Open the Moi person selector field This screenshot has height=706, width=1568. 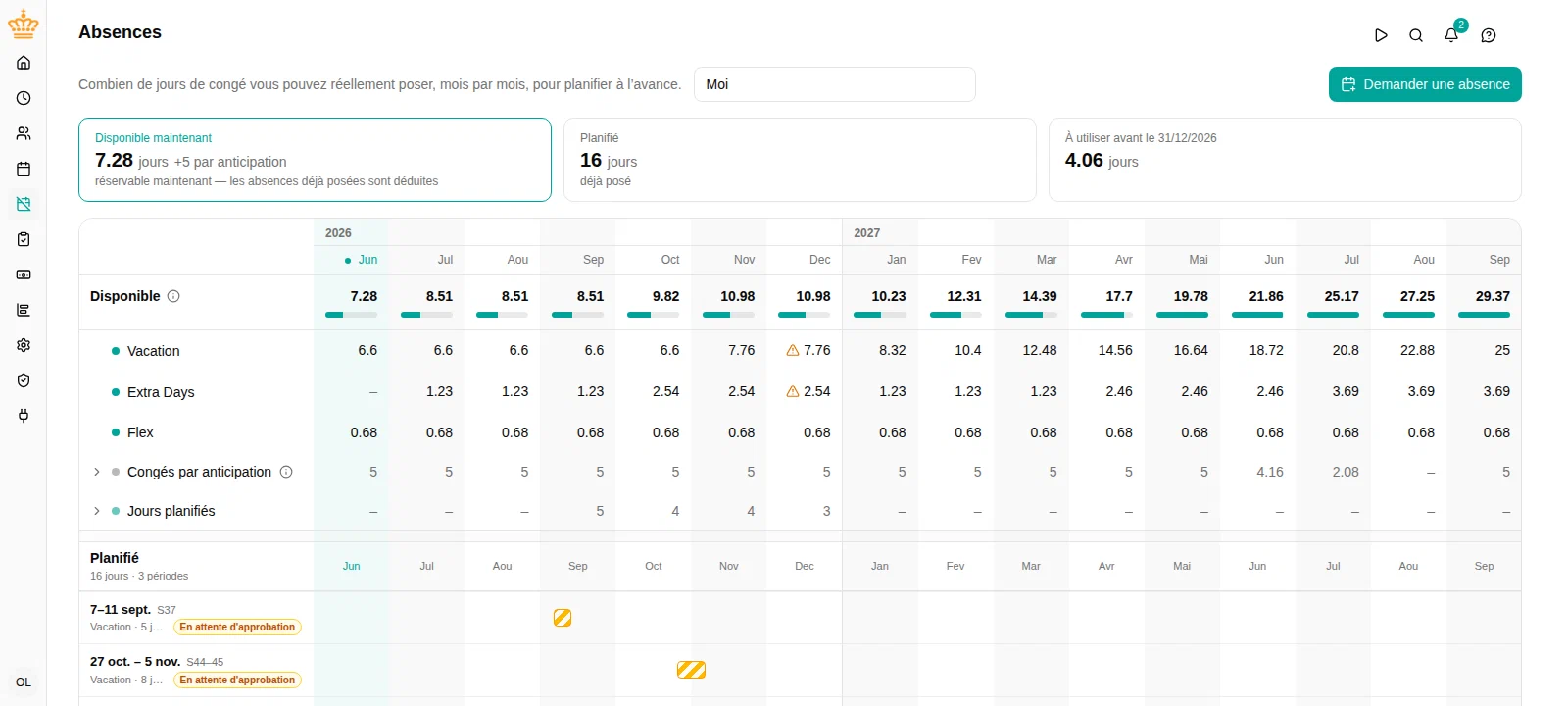835,84
